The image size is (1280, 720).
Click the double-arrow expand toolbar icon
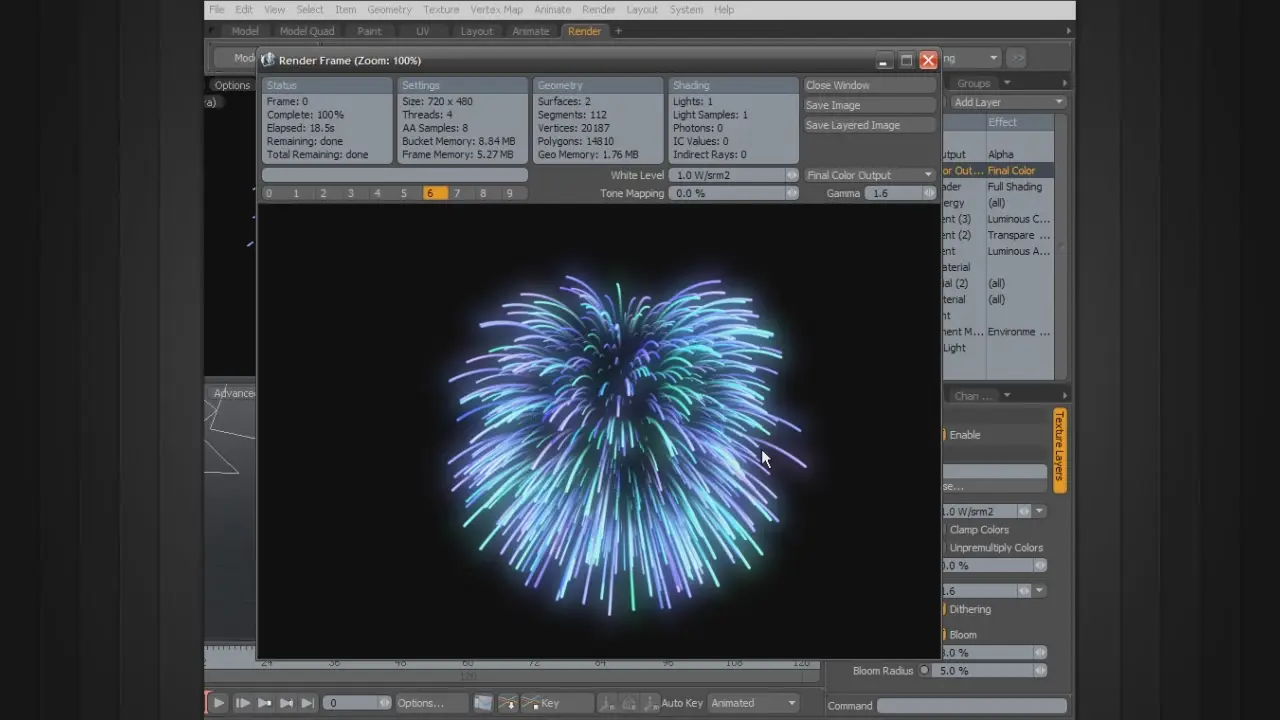pyautogui.click(x=1016, y=58)
